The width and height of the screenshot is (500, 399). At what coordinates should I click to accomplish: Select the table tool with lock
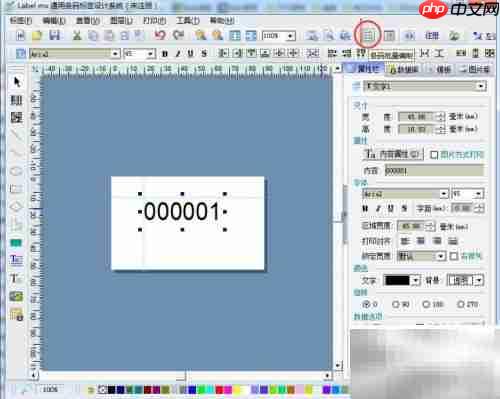coord(16,314)
